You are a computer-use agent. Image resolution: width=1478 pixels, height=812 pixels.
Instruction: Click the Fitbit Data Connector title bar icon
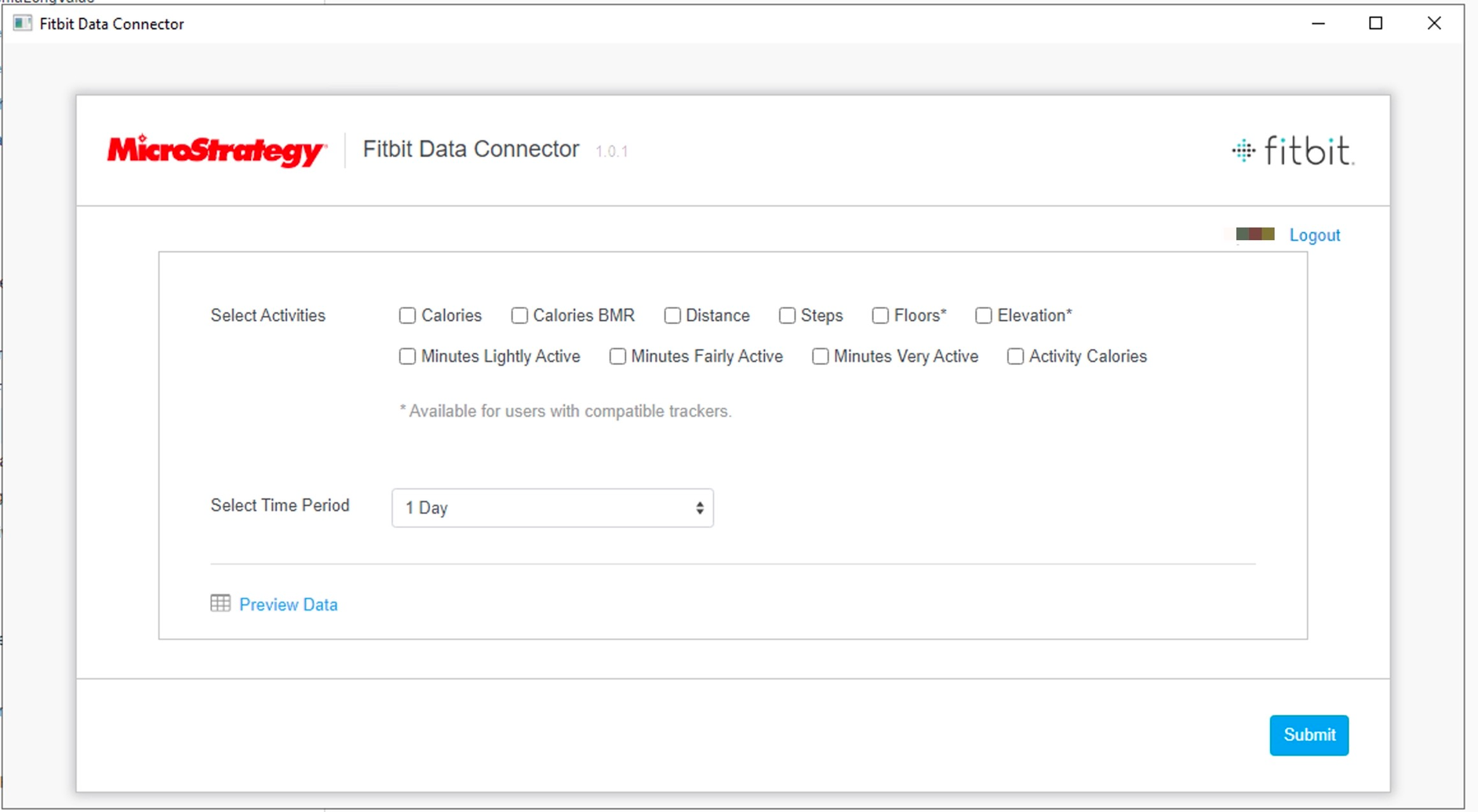(x=23, y=24)
